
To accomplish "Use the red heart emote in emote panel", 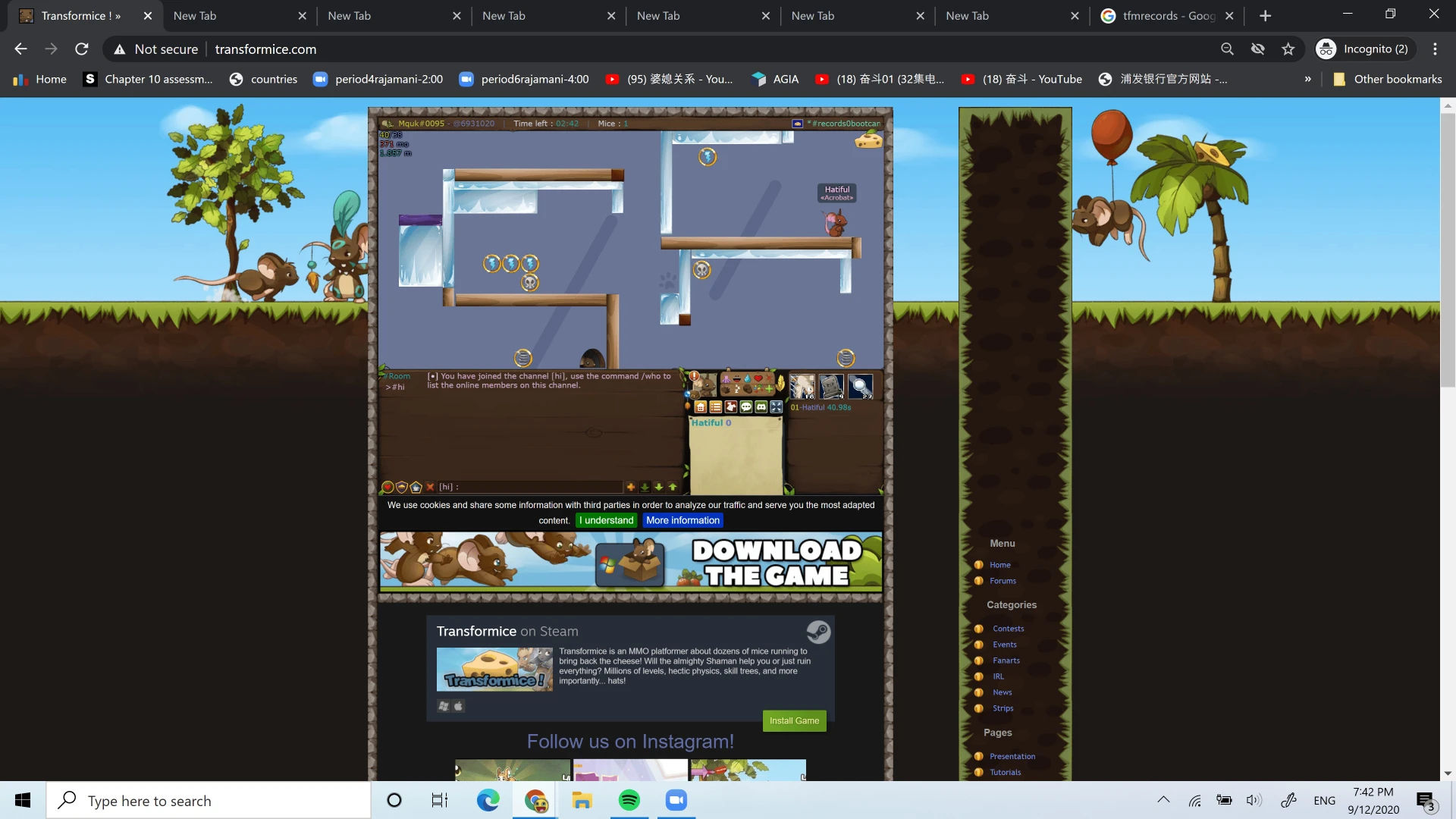I will (758, 378).
